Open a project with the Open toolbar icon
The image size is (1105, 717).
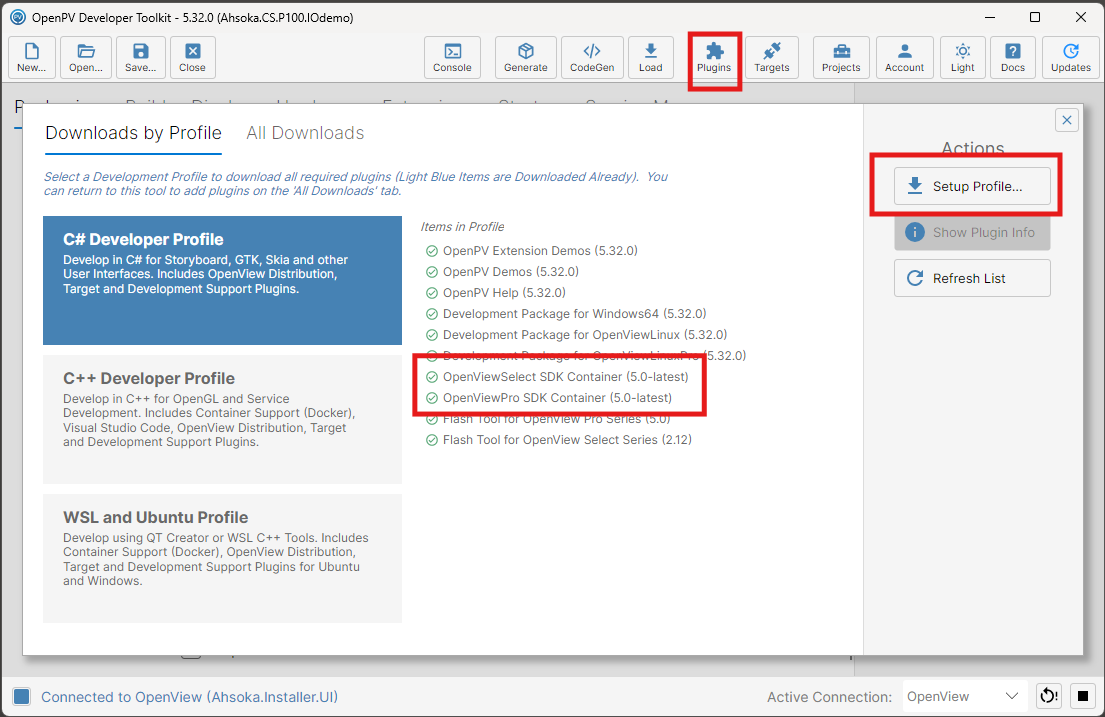pyautogui.click(x=86, y=57)
